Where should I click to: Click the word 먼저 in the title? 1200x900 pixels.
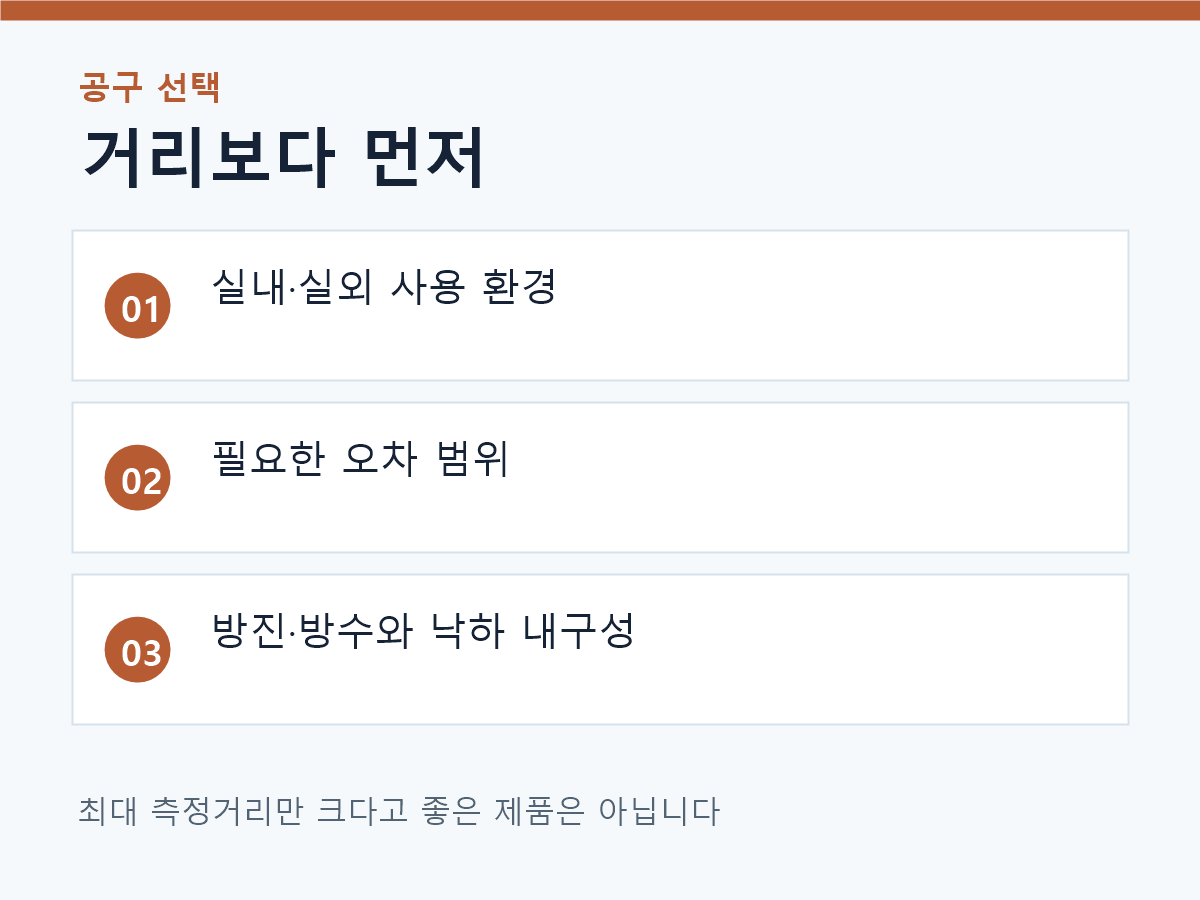click(x=424, y=159)
